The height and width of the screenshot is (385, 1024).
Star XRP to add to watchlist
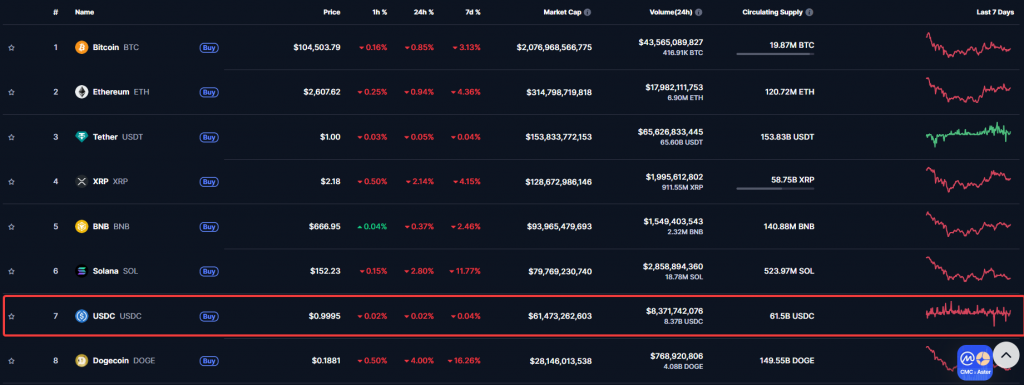[x=11, y=181]
